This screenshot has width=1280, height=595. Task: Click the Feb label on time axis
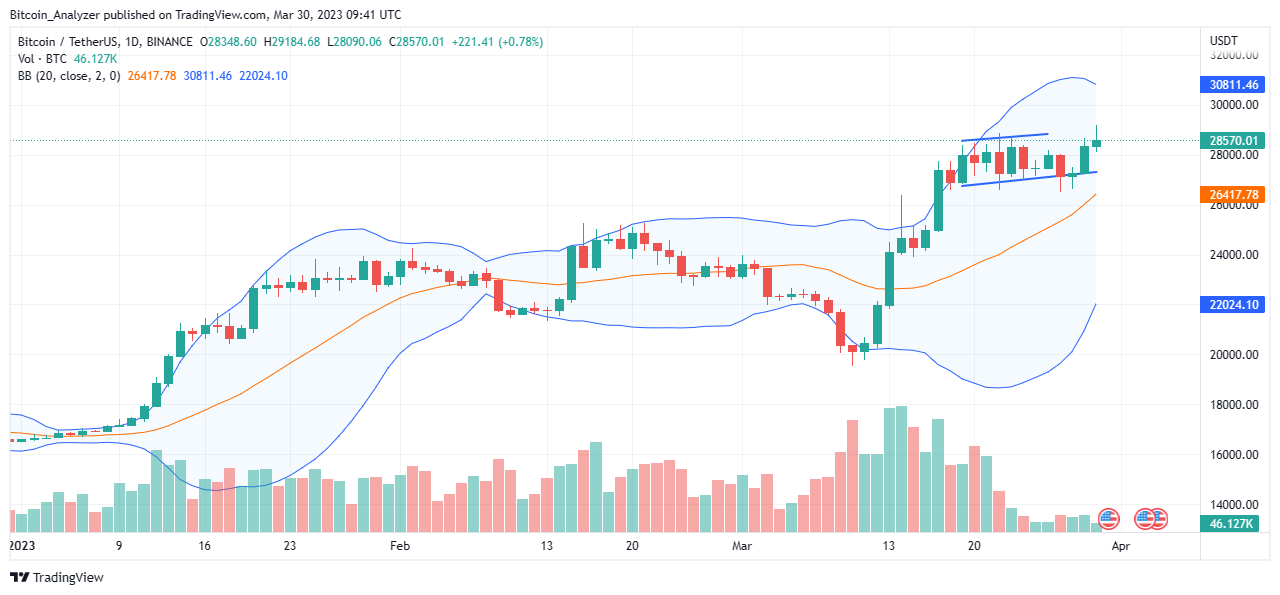click(400, 546)
